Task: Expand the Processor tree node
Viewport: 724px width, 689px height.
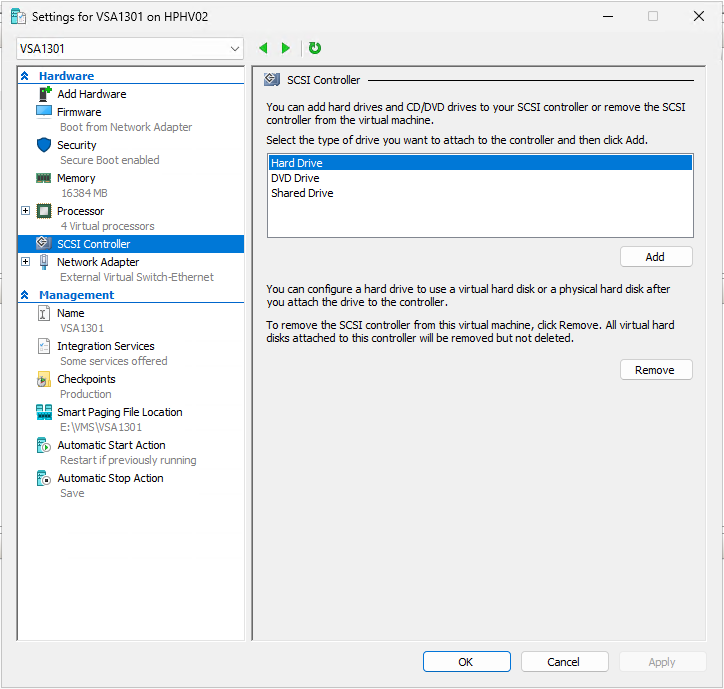Action: (26, 211)
